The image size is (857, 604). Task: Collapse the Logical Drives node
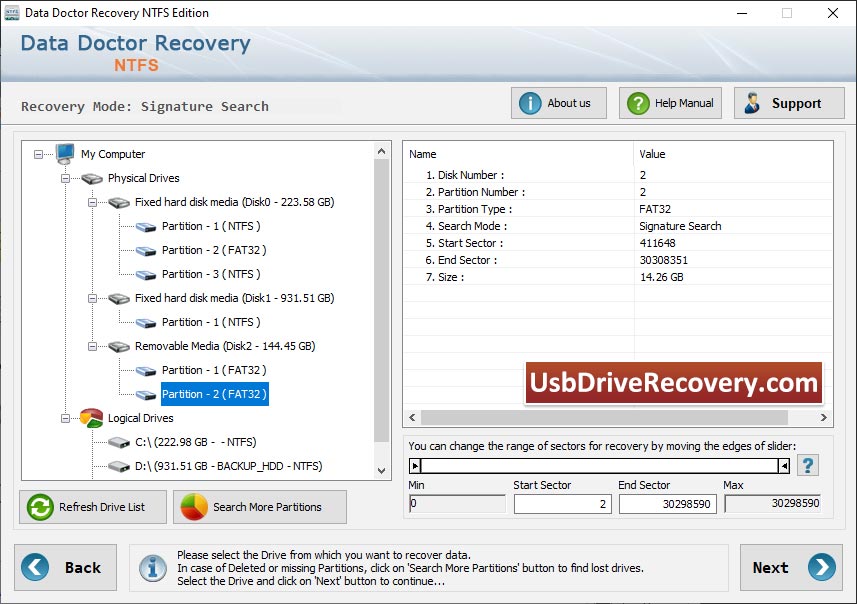(66, 418)
